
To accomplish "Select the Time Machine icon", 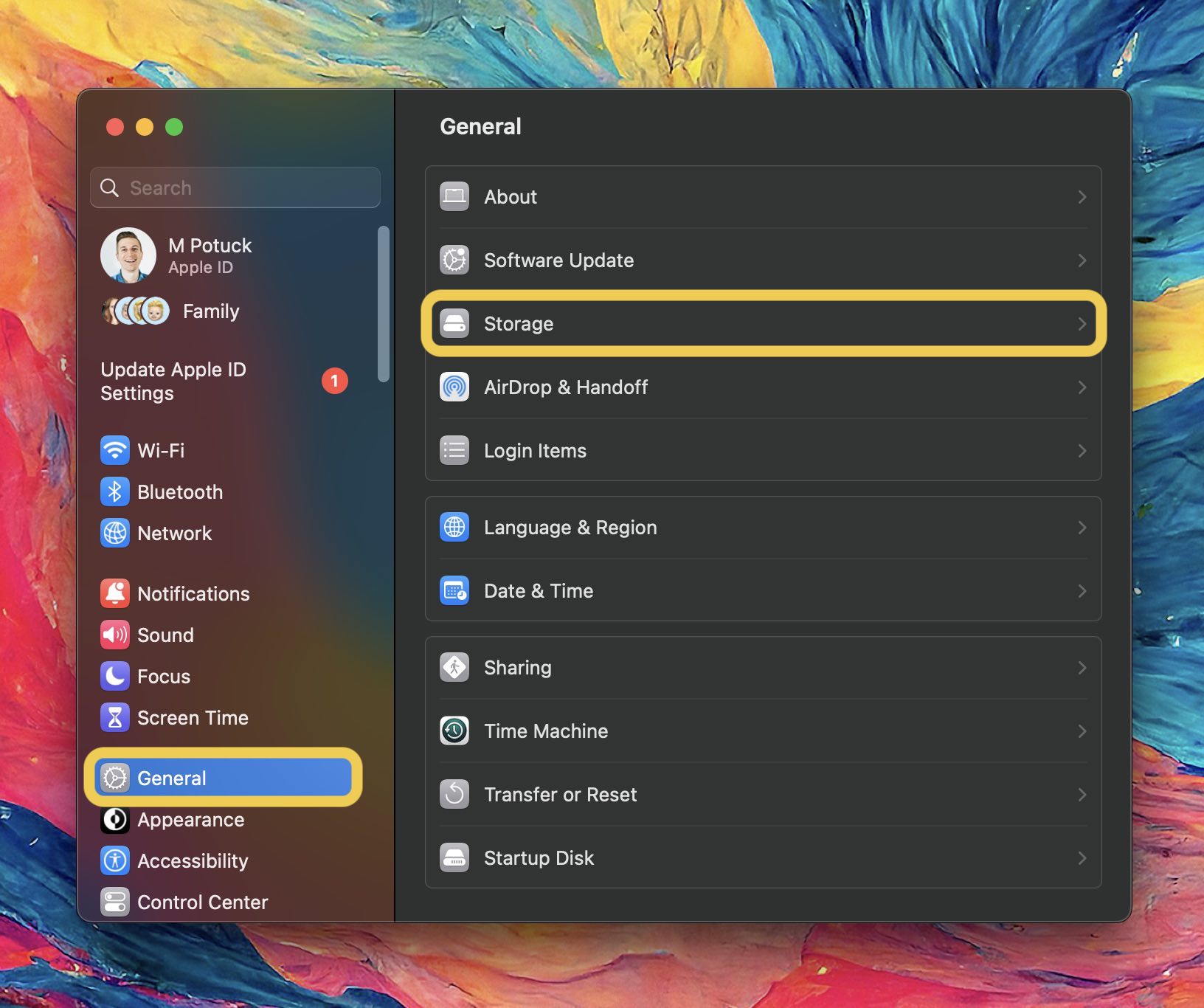I will (x=455, y=731).
